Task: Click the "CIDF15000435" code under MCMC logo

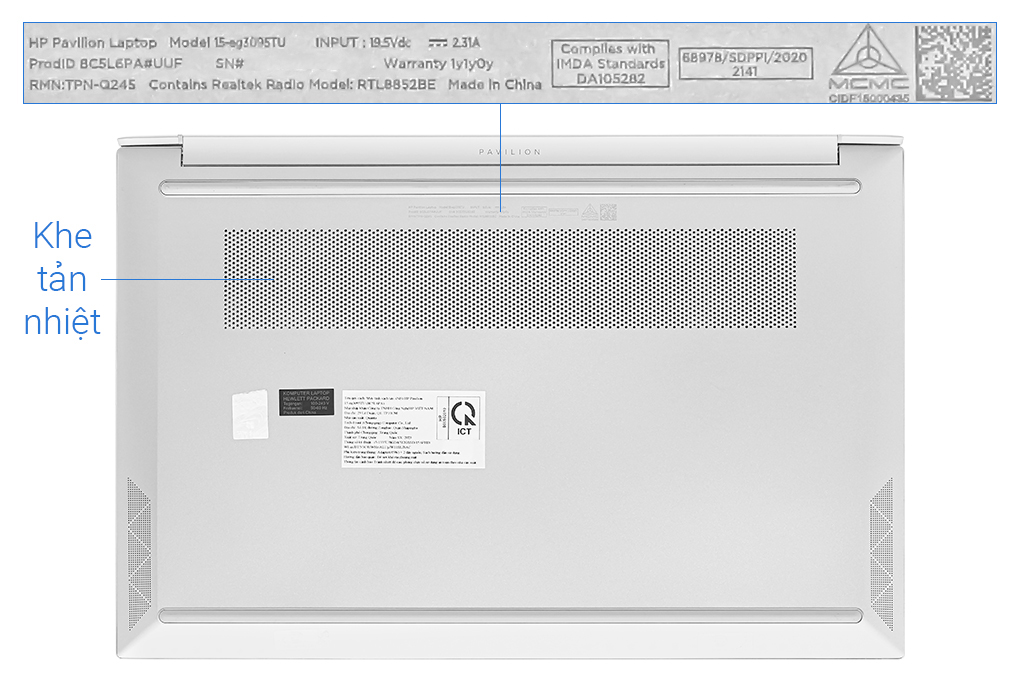Action: click(x=868, y=98)
